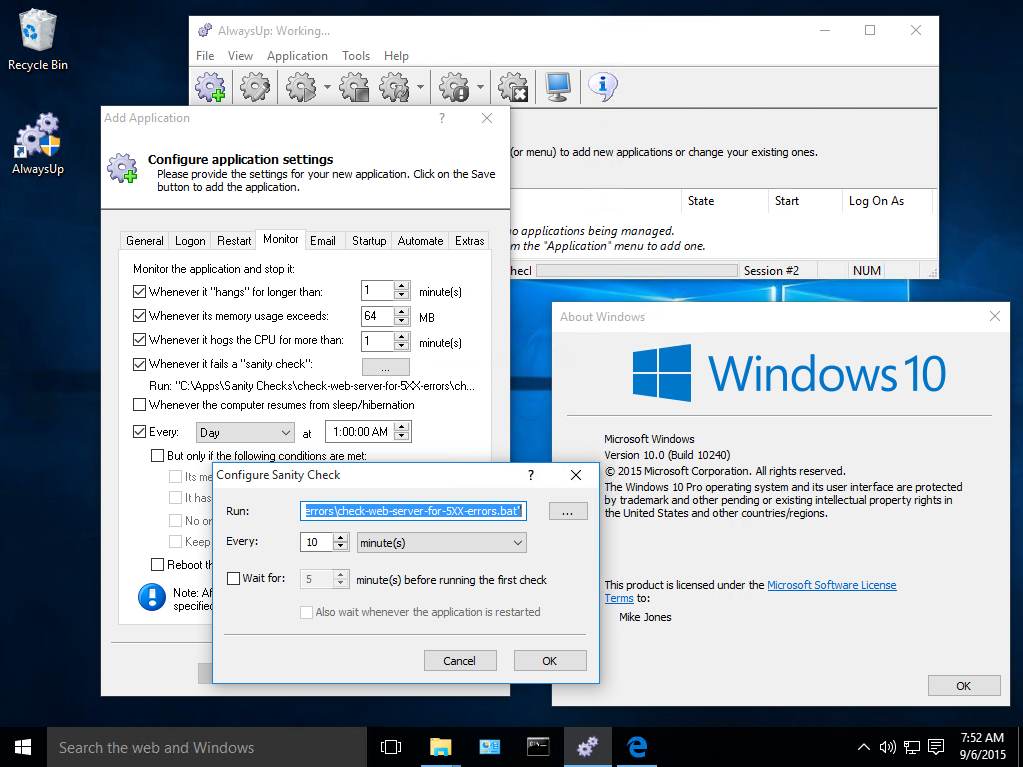Image resolution: width=1023 pixels, height=767 pixels.
Task: Click the taskbar clock showing 7:52 AM
Action: [x=982, y=747]
